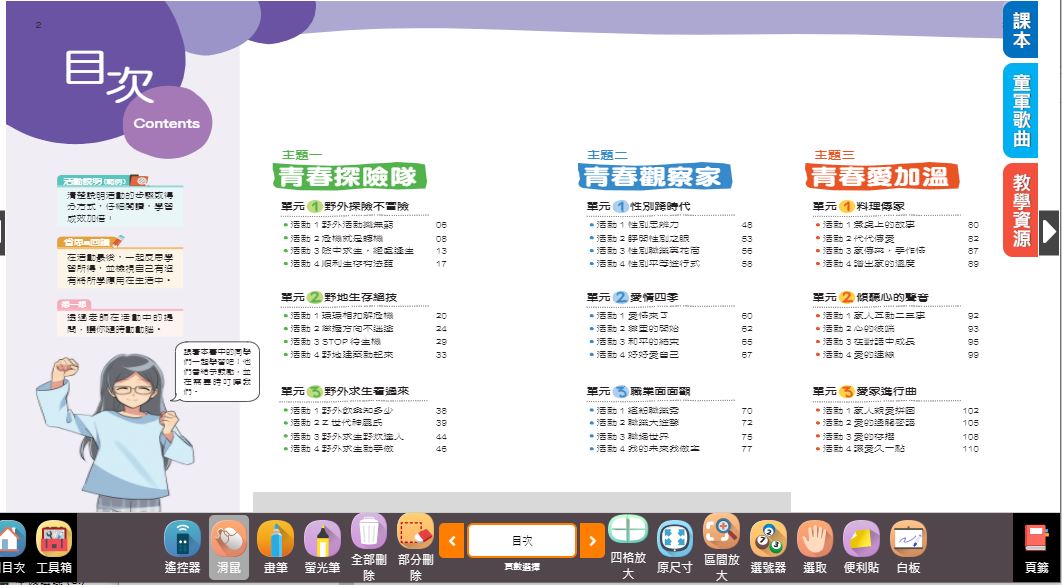The width and height of the screenshot is (1062, 585).
Task: Open unit 料理傳家
Action: pyautogui.click(x=859, y=206)
